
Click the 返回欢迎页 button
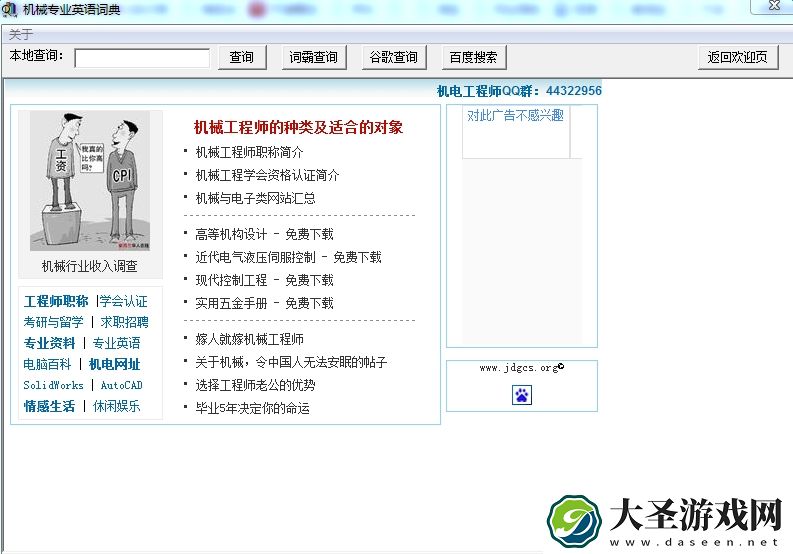pyautogui.click(x=737, y=57)
